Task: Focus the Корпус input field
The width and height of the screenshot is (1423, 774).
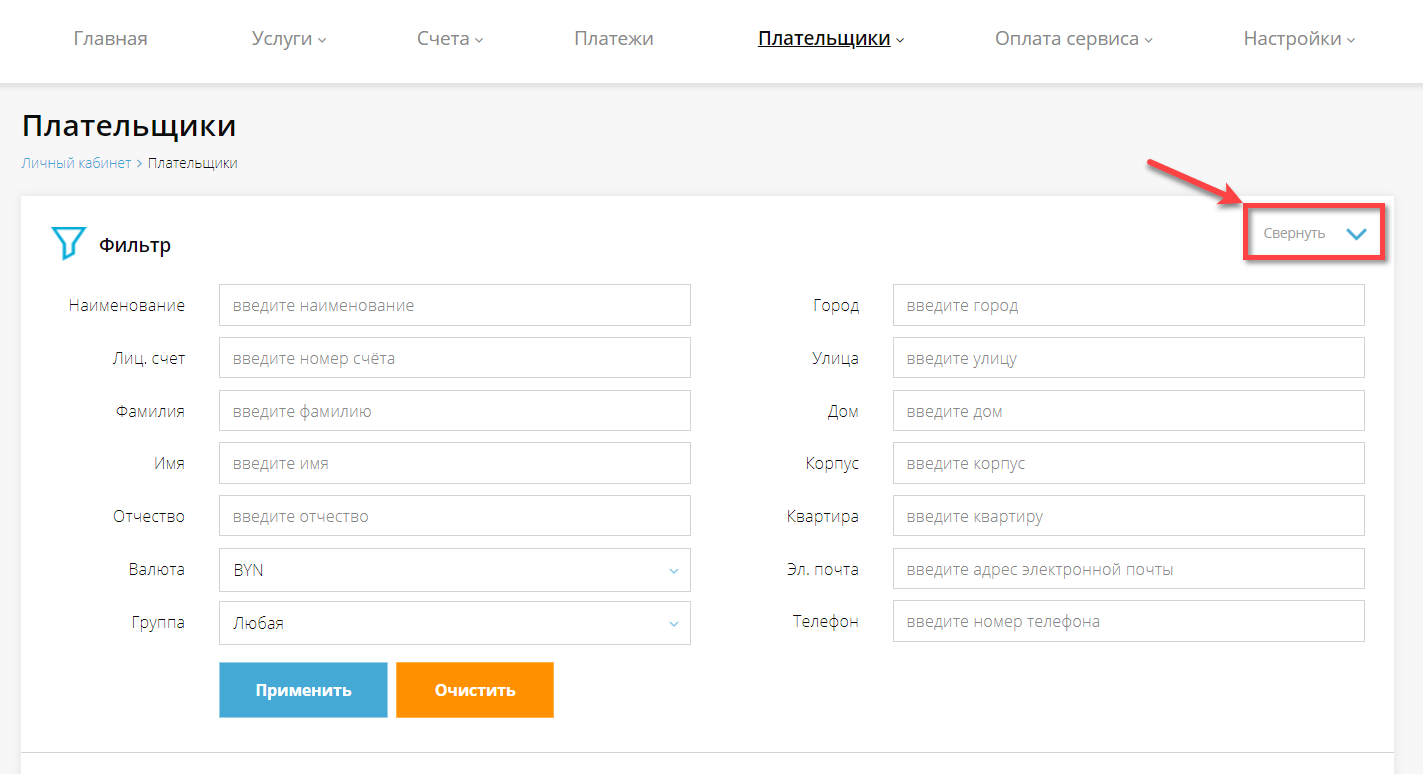Action: [x=1129, y=464]
